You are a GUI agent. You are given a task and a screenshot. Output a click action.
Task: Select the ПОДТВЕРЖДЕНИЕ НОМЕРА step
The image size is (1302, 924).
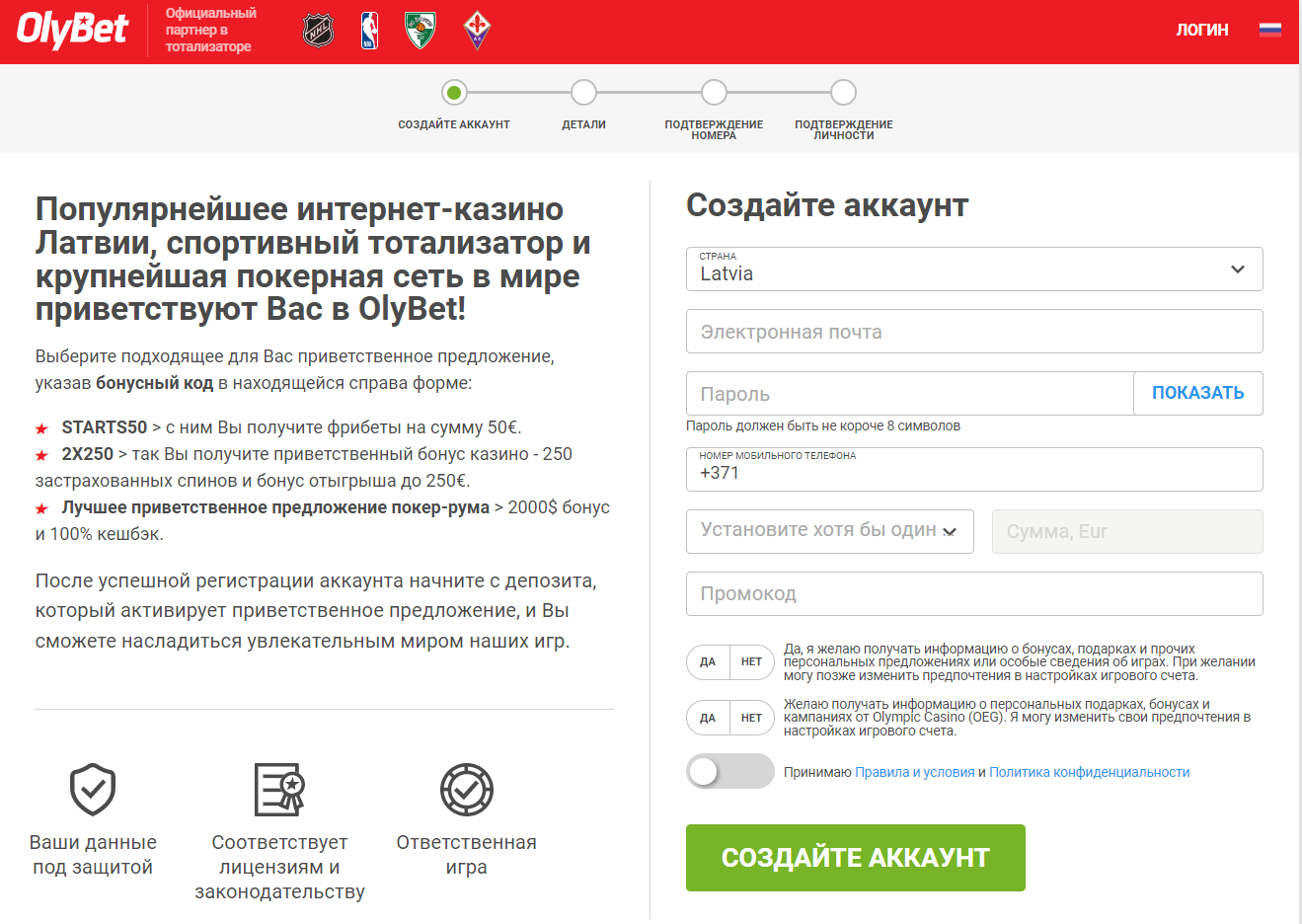[x=714, y=93]
